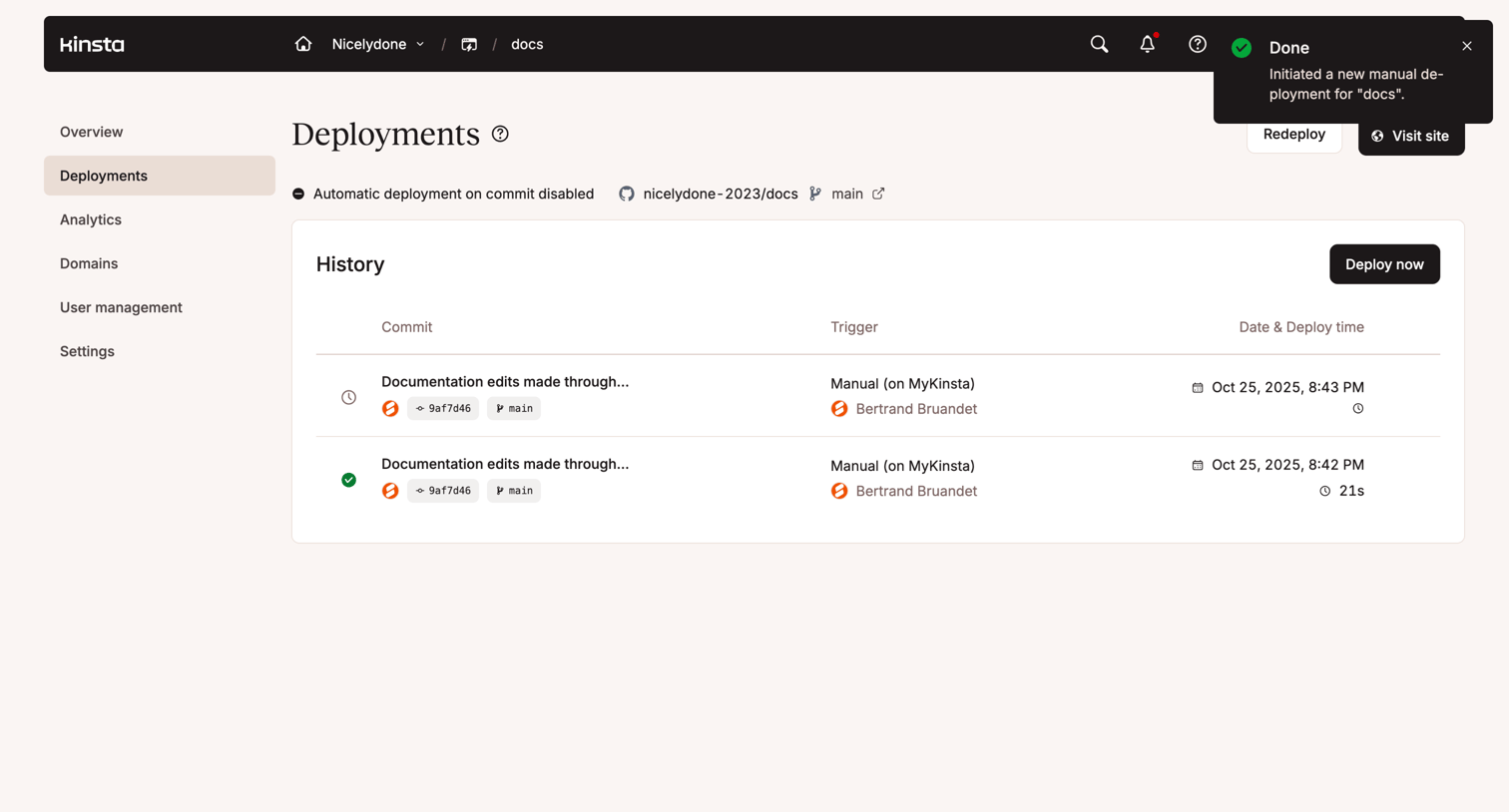Go to the home icon in header
1509x812 pixels.
click(303, 44)
